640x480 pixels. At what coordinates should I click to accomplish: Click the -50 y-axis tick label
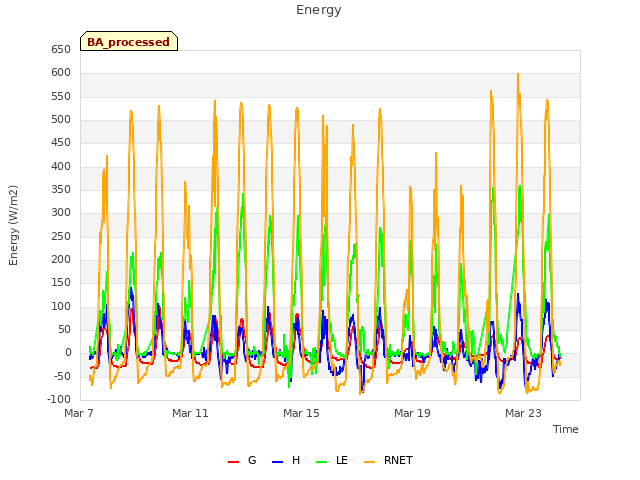pyautogui.click(x=61, y=376)
